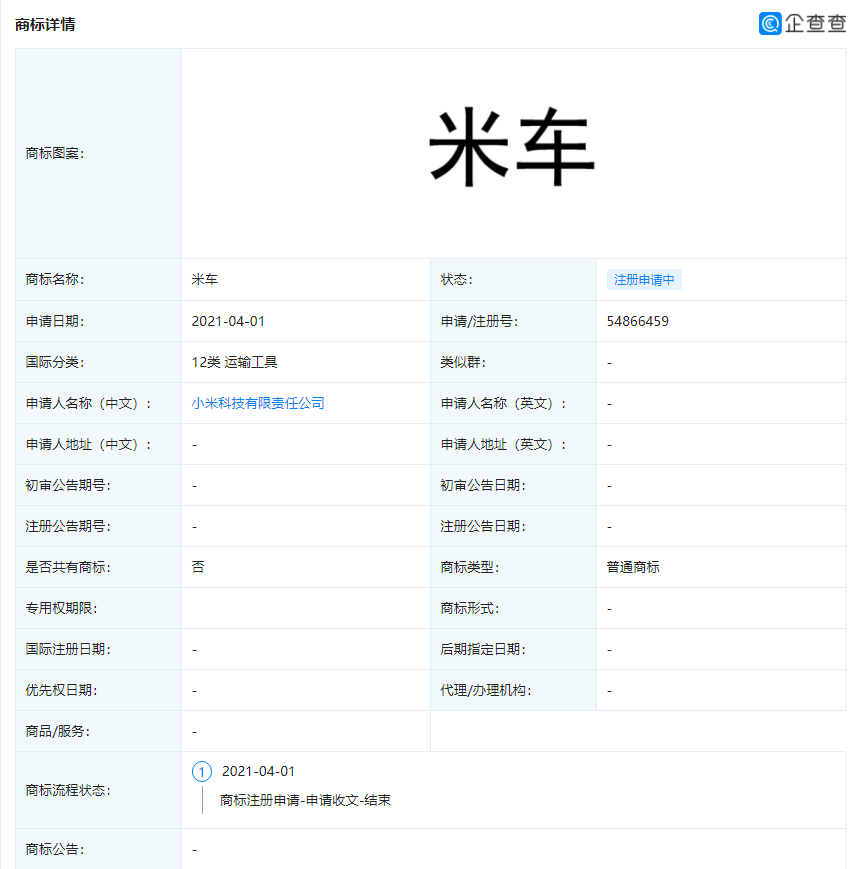Click the 米车 trademark name text value
Viewport: 859px width, 869px height.
[x=204, y=280]
